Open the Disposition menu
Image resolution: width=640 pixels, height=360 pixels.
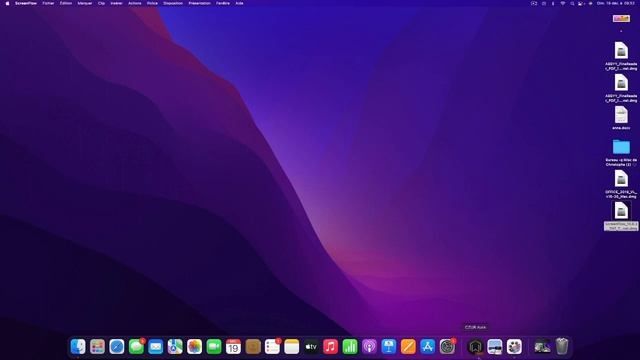[x=173, y=3]
